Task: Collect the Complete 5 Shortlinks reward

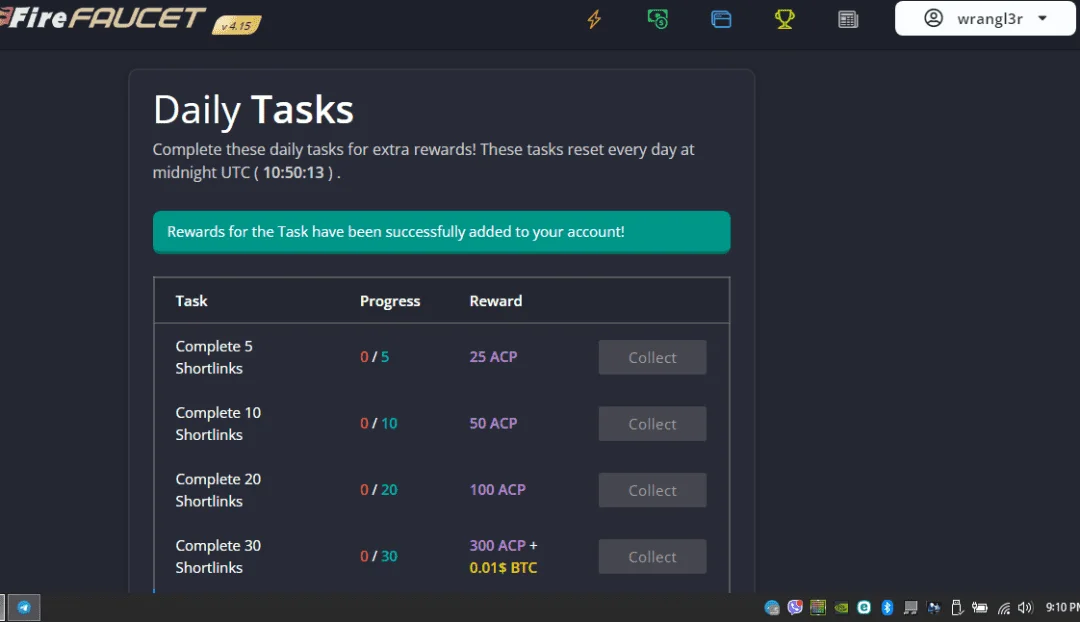Action: click(652, 357)
